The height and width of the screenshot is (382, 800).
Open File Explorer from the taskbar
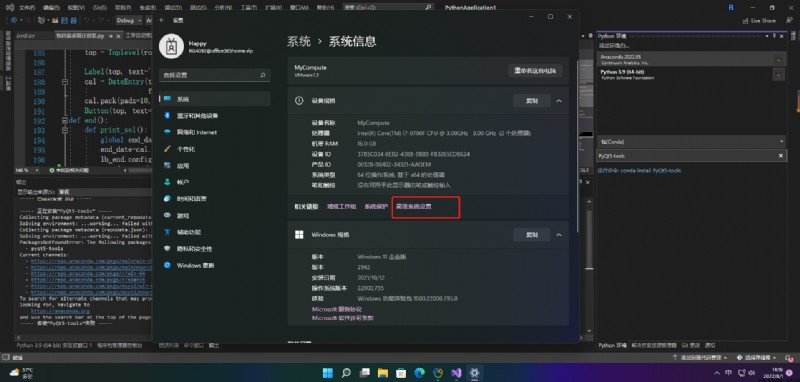coord(383,373)
